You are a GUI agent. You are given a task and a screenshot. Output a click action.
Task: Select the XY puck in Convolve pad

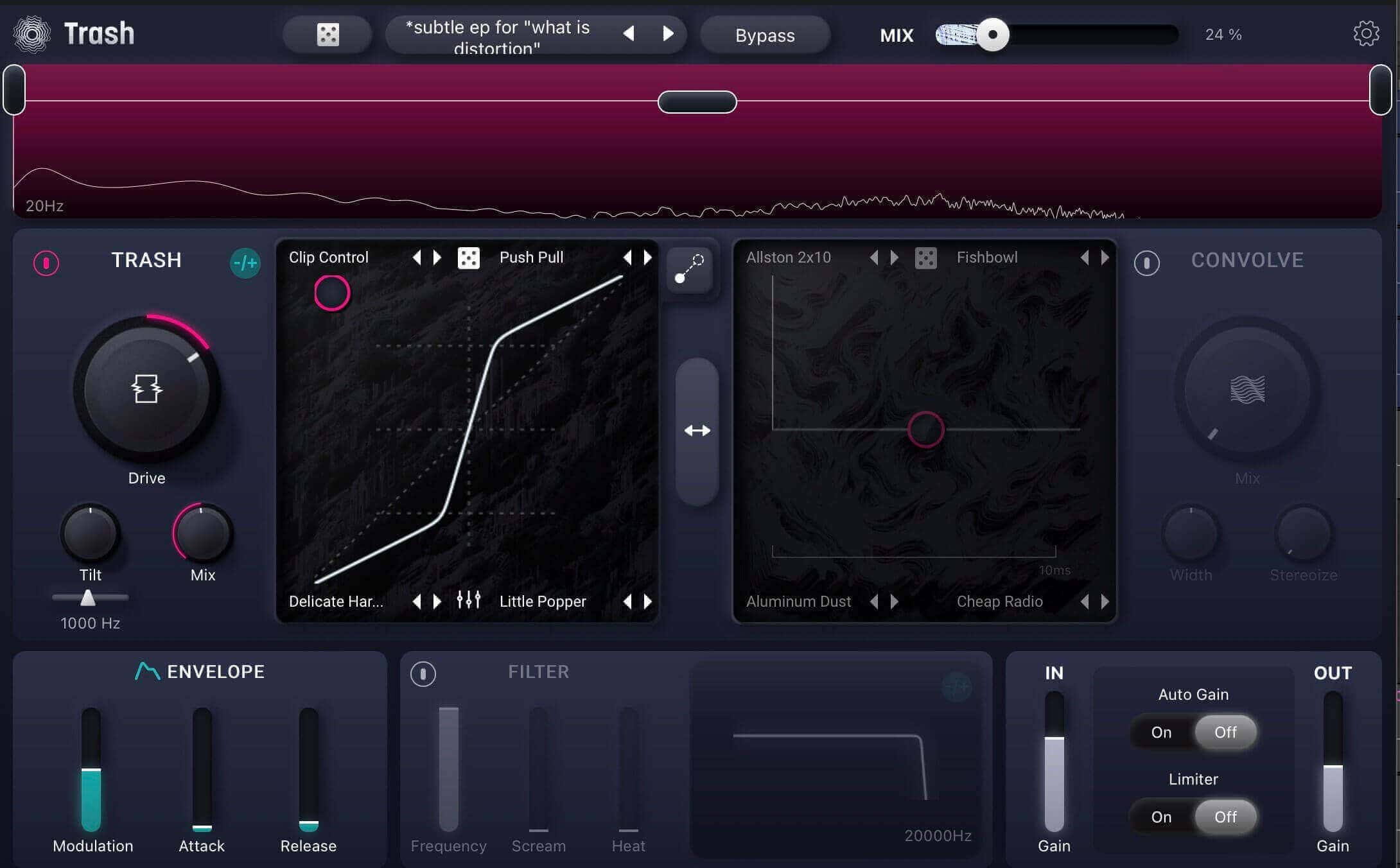pos(925,430)
